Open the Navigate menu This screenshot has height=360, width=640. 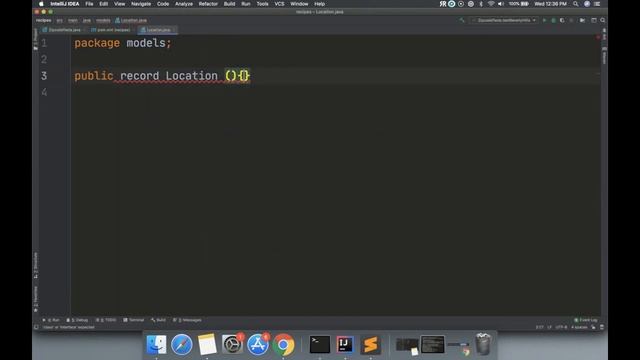(141, 4)
